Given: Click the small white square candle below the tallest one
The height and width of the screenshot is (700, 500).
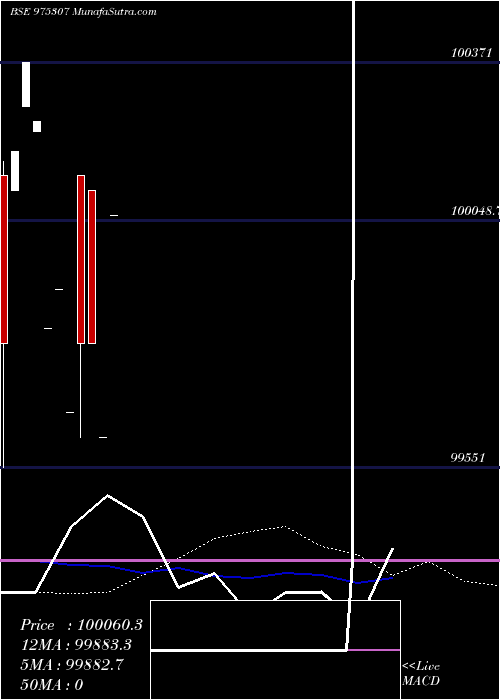Looking at the screenshot, I should click(37, 126).
